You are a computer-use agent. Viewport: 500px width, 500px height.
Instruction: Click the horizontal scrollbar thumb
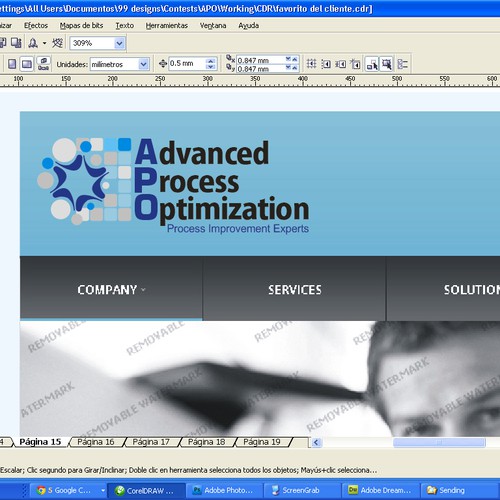coord(439,442)
